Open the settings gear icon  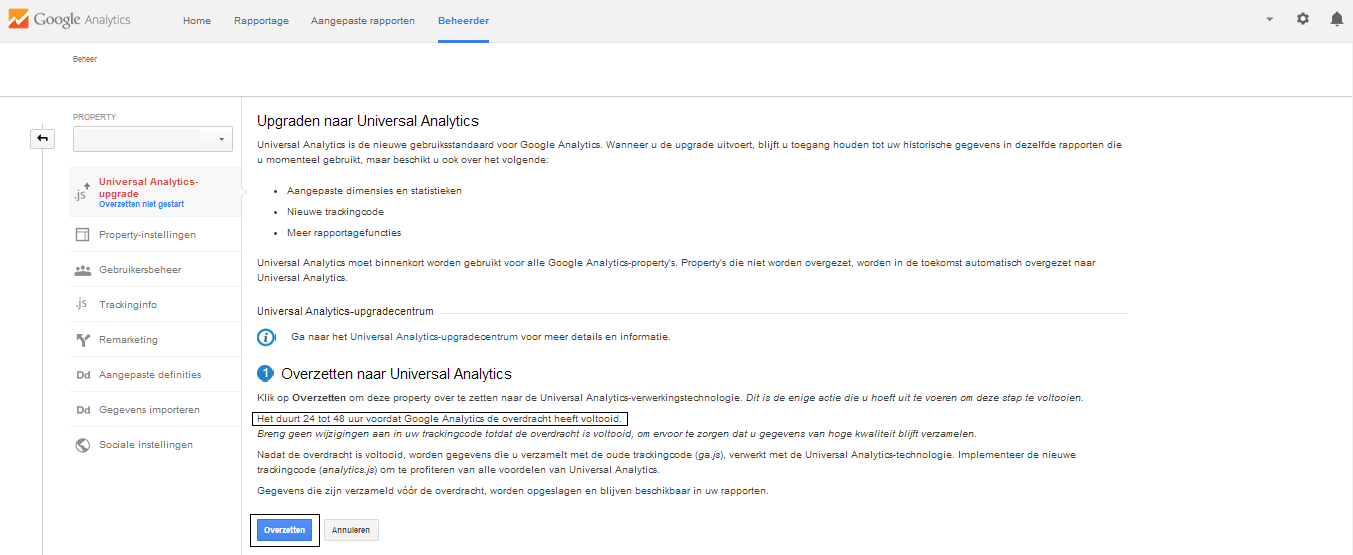[1302, 19]
